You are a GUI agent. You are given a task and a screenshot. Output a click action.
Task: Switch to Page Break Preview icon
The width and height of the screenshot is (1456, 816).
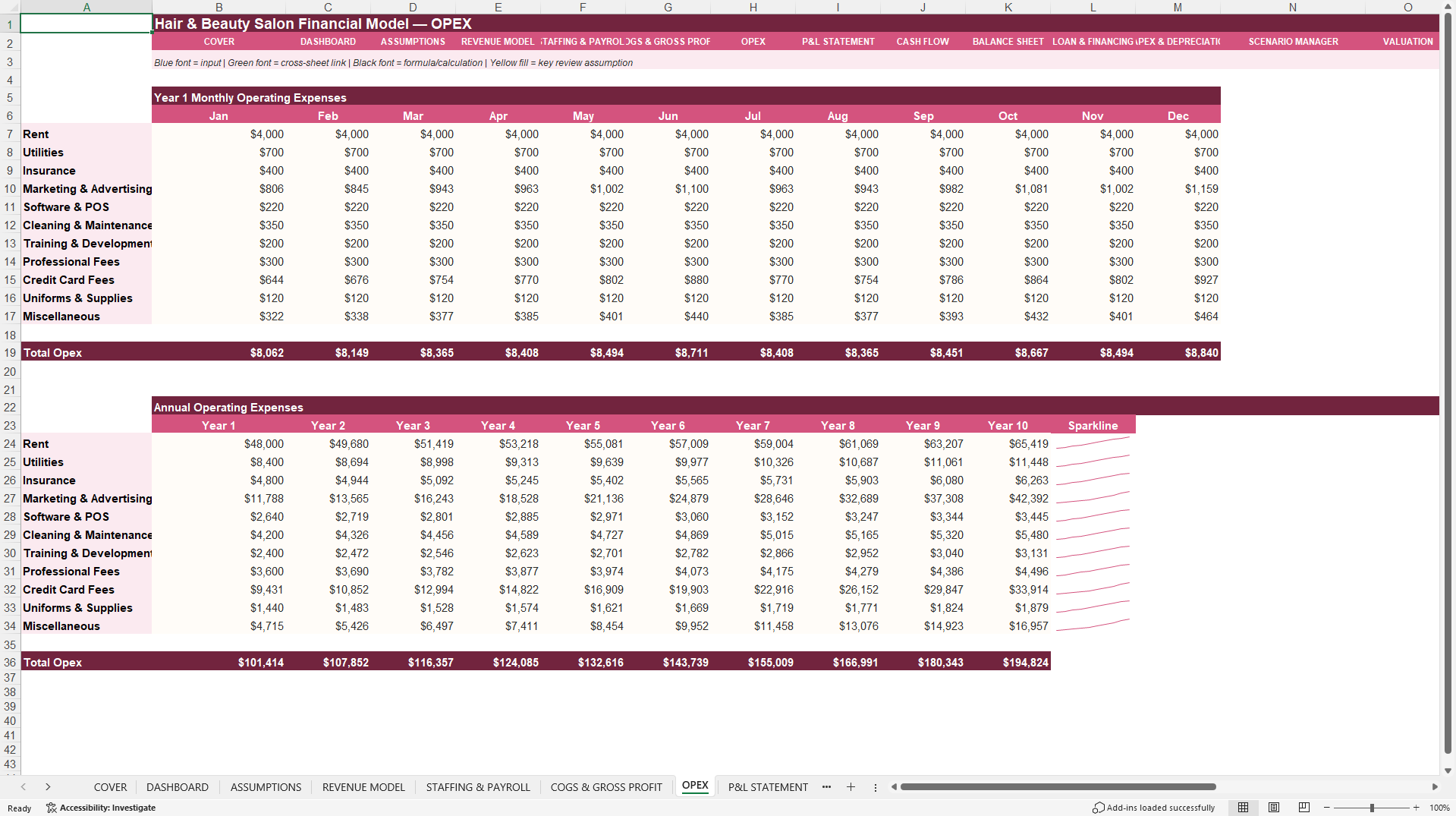point(1304,808)
